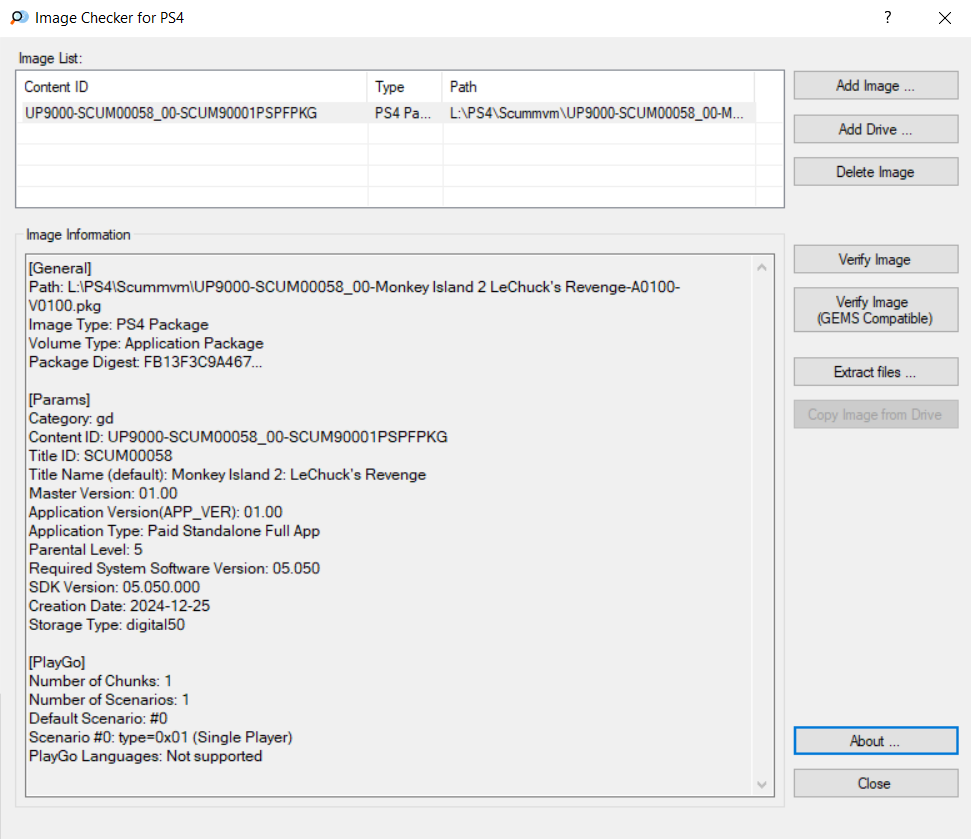This screenshot has width=971, height=839.
Task: Click Delete Image button
Action: coord(876,172)
